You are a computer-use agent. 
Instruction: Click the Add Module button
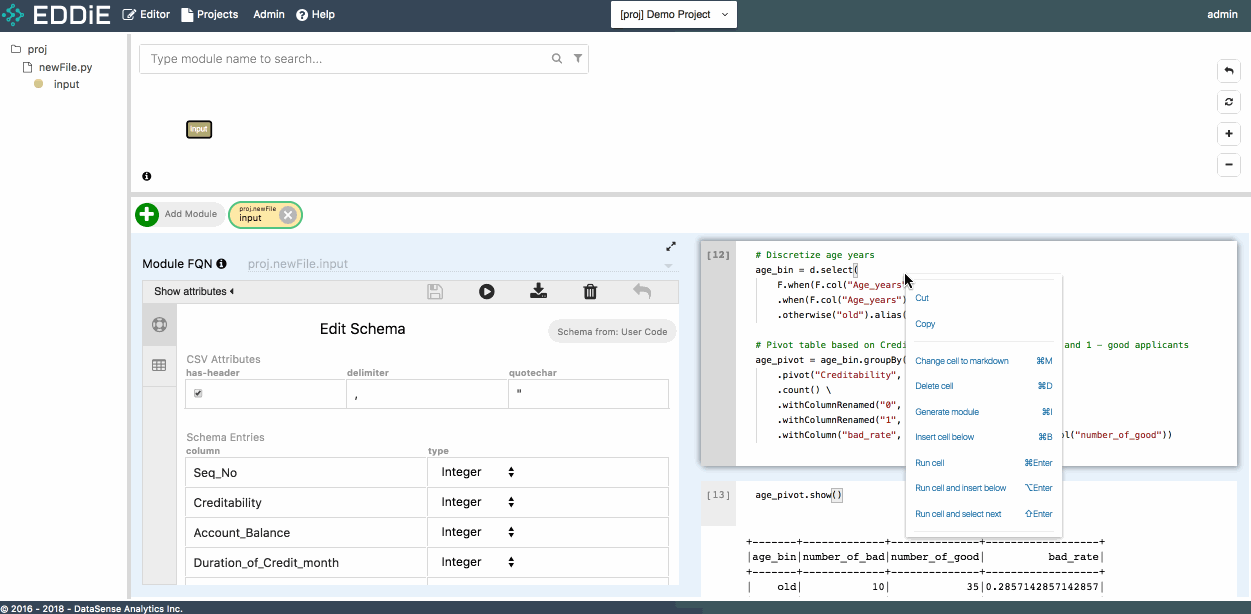point(180,214)
